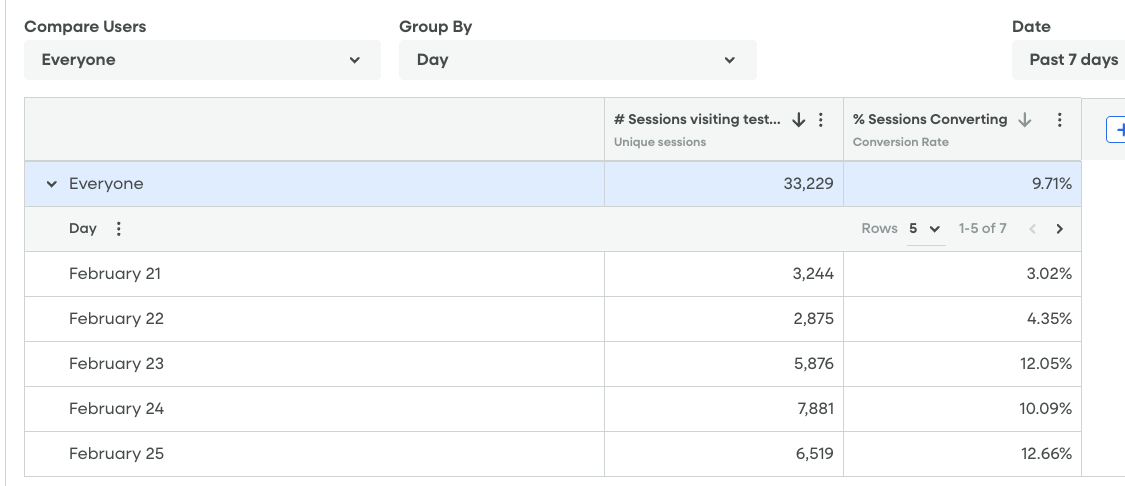
Task: Change the rows per page selector
Action: pos(925,229)
